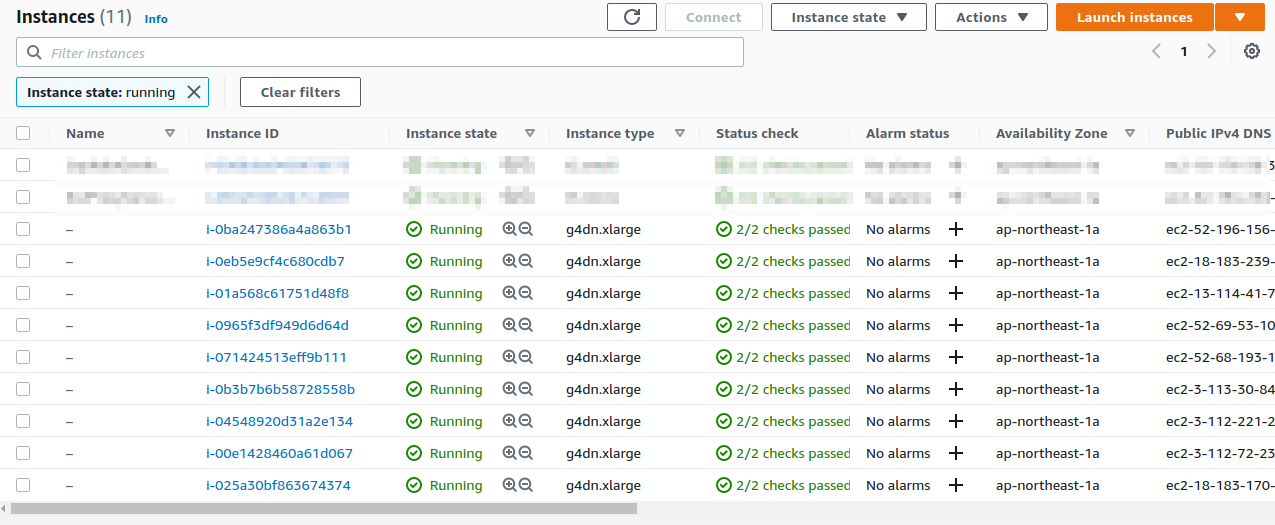
Task: Zoom out filter icon for i-0965f3df949d6d64d
Action: point(526,325)
